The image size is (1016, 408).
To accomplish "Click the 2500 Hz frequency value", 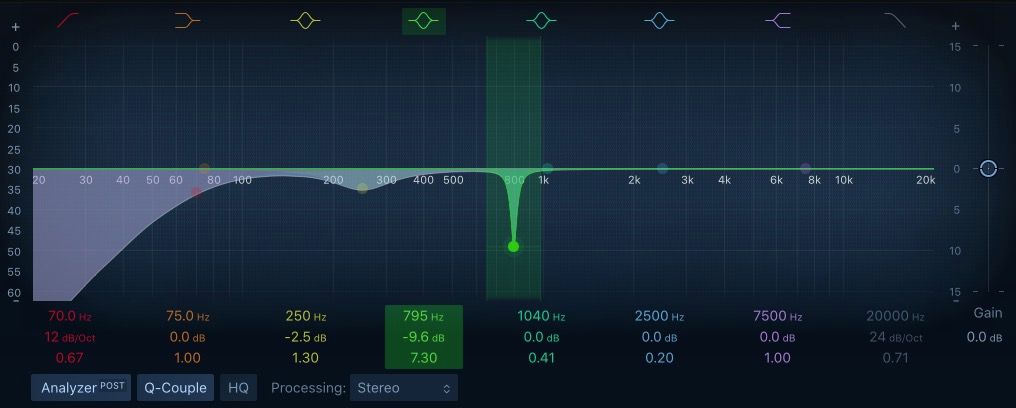I will click(x=660, y=317).
